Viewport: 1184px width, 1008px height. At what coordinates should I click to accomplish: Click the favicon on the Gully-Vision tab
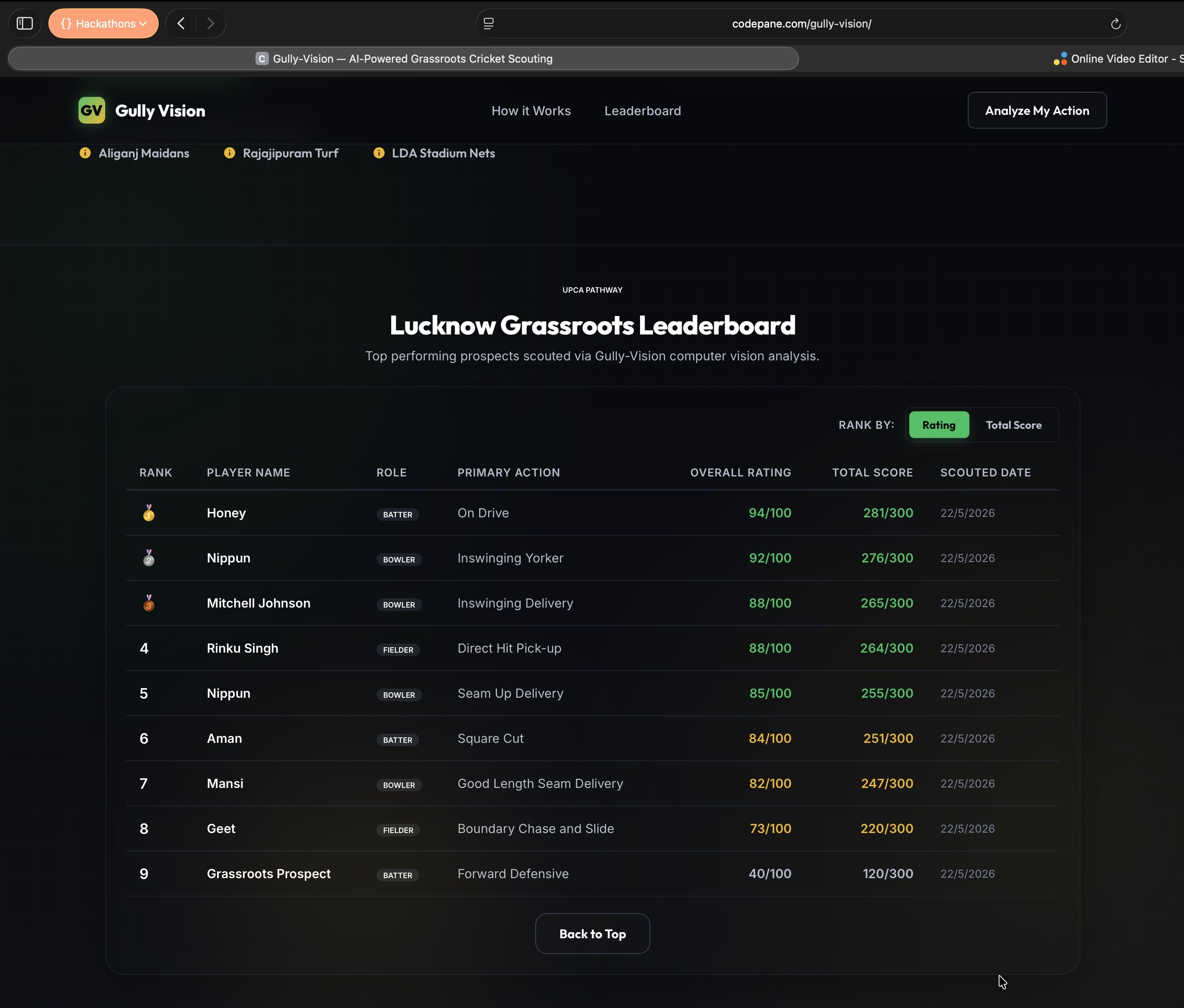coord(262,59)
